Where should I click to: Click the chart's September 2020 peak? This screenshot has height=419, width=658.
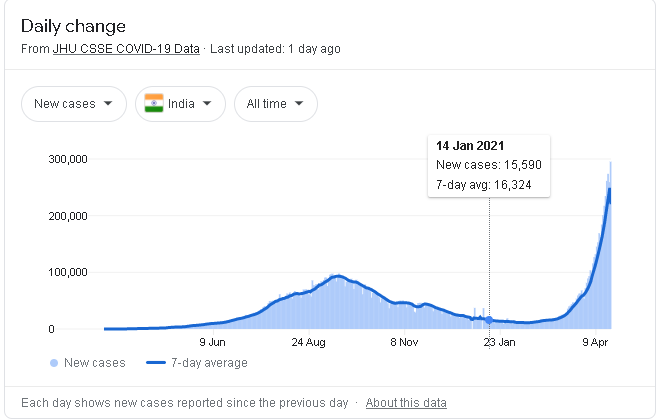click(x=338, y=276)
